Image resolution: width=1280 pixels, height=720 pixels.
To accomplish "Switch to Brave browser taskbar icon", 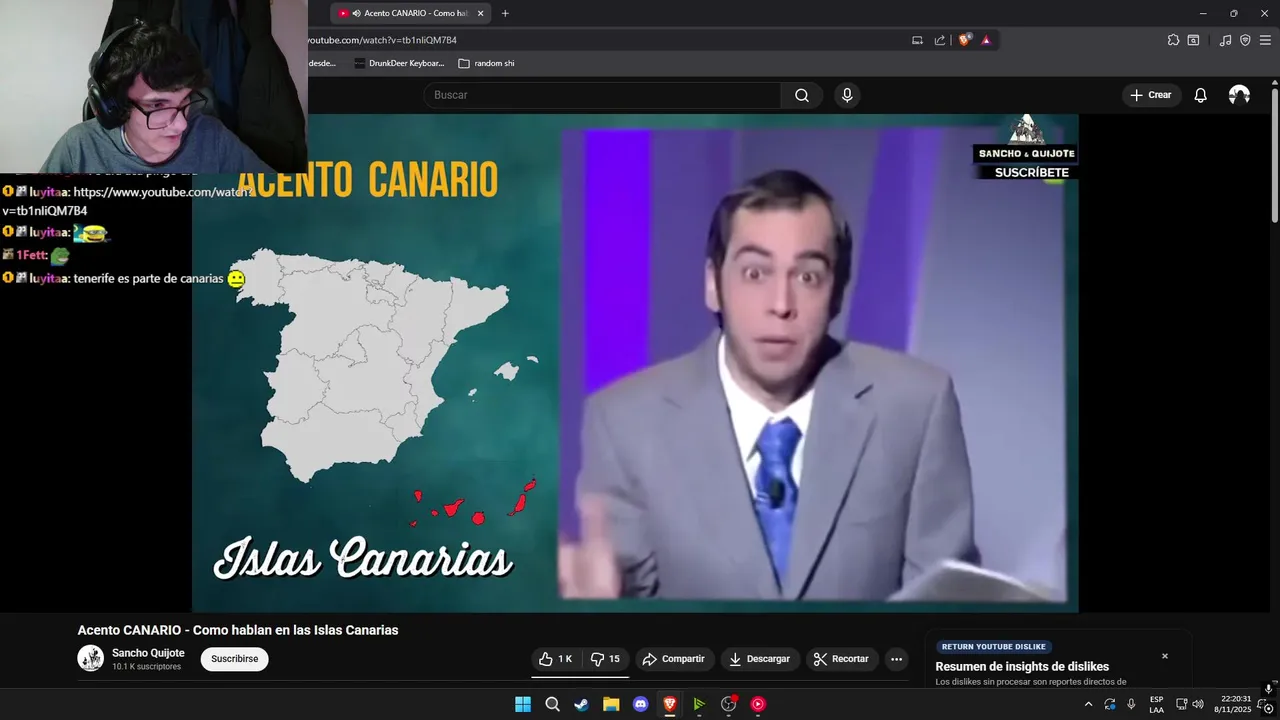I will pyautogui.click(x=670, y=704).
